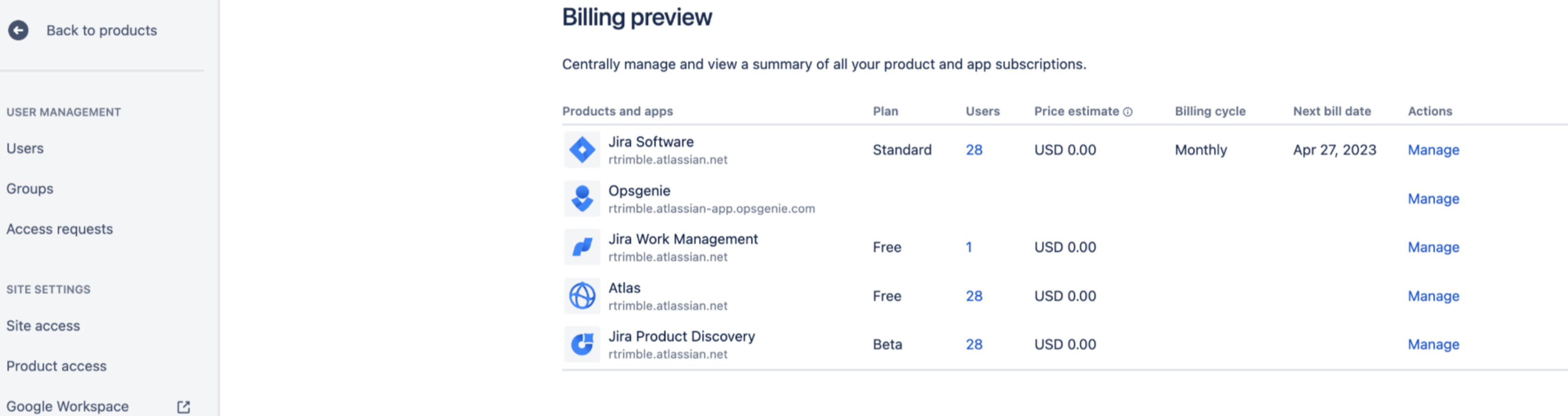Viewport: 1568px width, 416px height.
Task: Click the Atlas globe icon
Action: pos(582,296)
